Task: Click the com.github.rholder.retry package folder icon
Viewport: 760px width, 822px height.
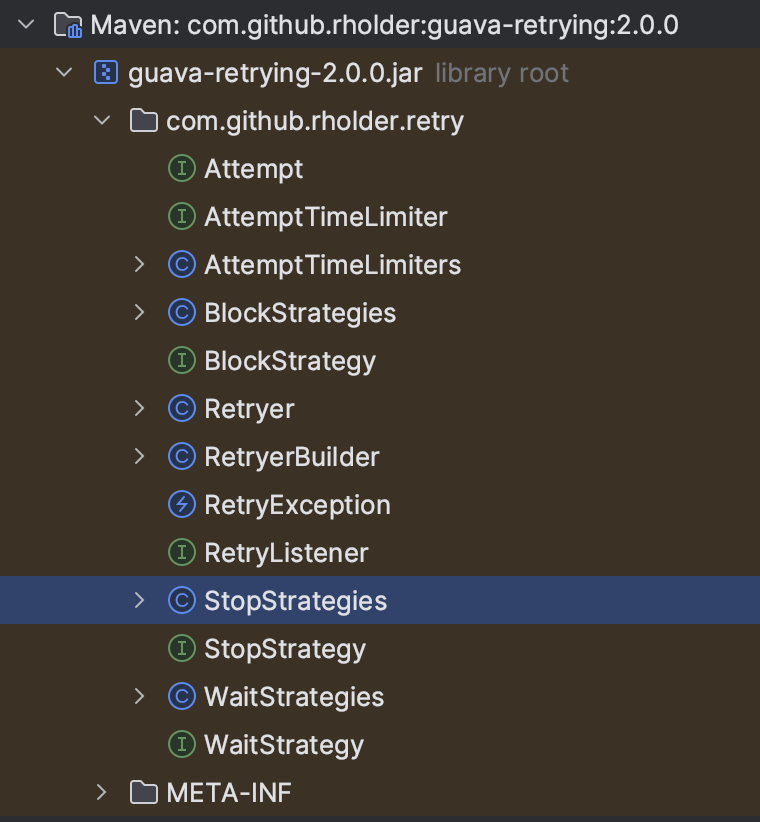Action: pyautogui.click(x=144, y=121)
